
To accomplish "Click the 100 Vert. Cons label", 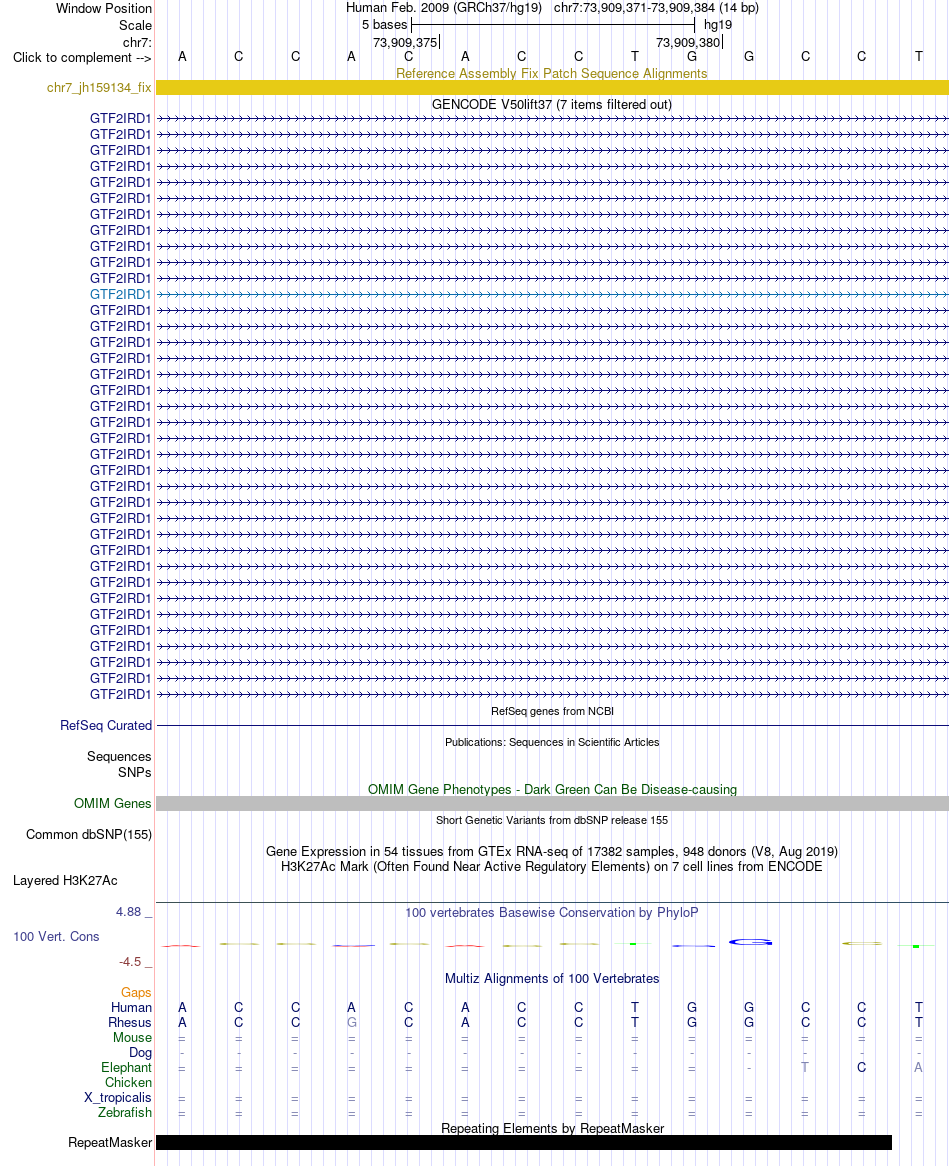I will tap(56, 937).
